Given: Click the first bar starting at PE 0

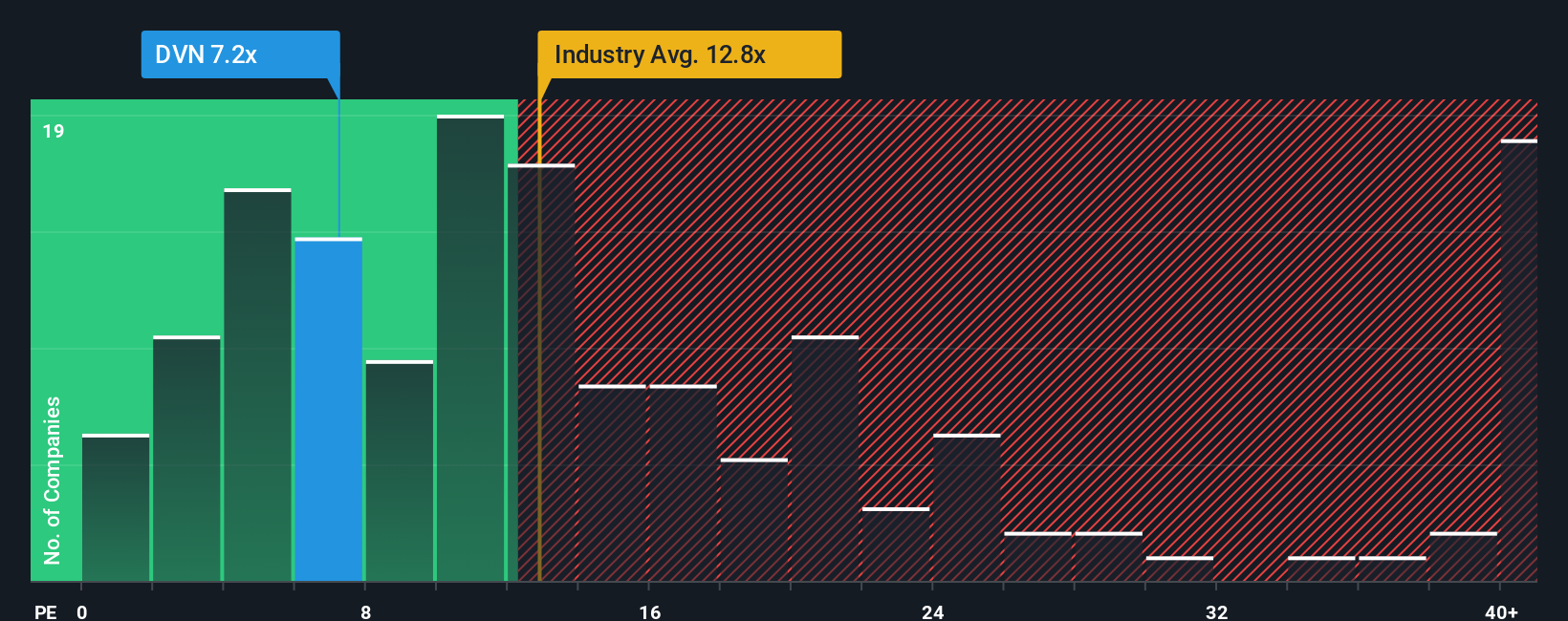Looking at the screenshot, I should tap(116, 507).
